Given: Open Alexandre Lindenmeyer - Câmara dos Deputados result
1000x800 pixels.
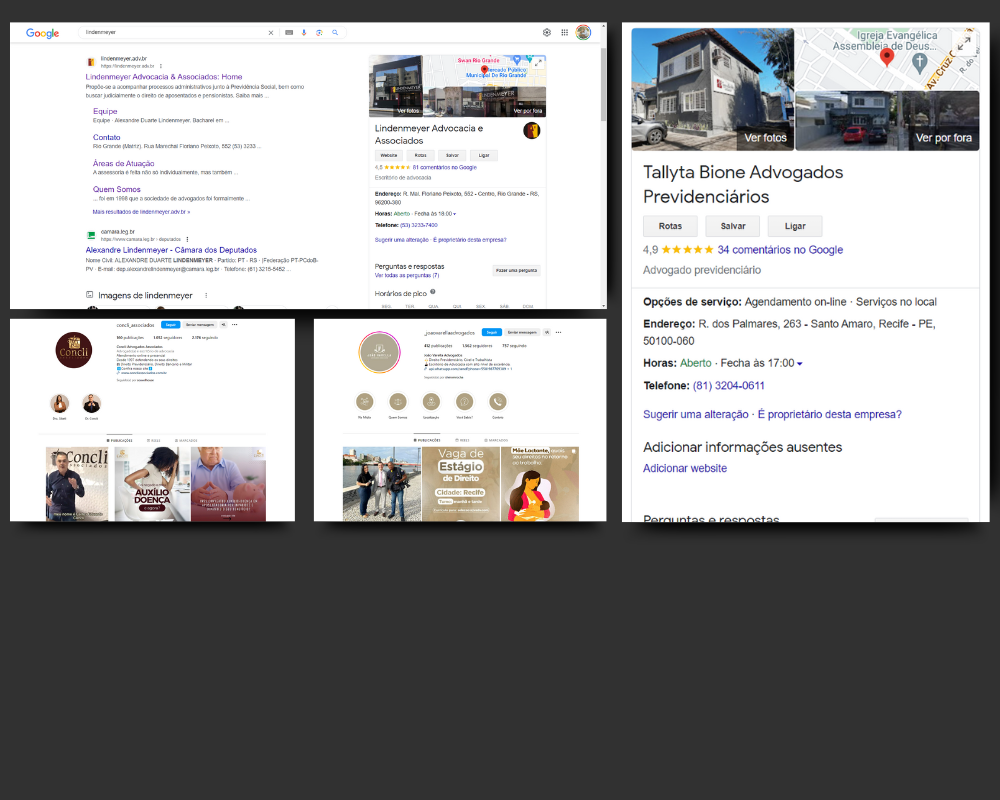Looking at the screenshot, I should pyautogui.click(x=171, y=250).
